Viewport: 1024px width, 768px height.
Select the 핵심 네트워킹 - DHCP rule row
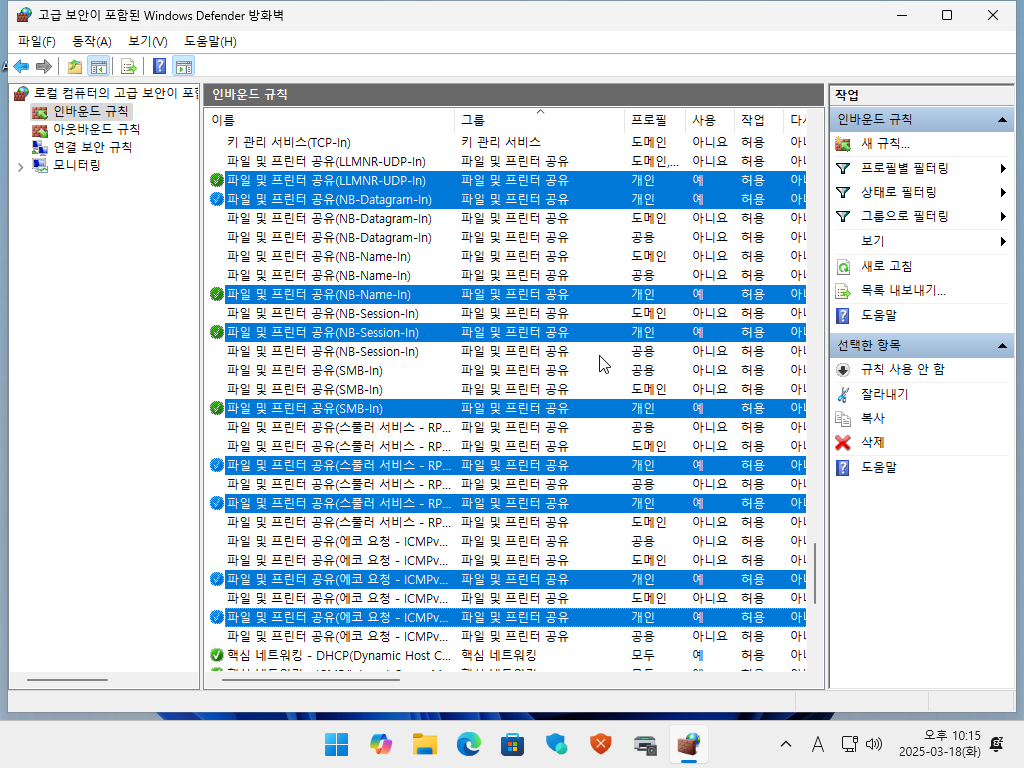point(507,655)
